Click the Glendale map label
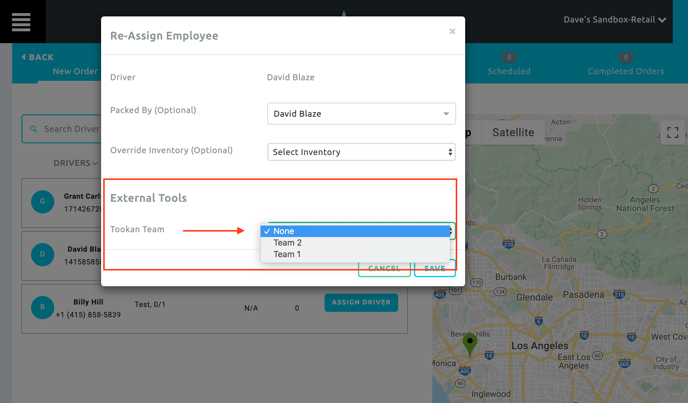 [534, 297]
